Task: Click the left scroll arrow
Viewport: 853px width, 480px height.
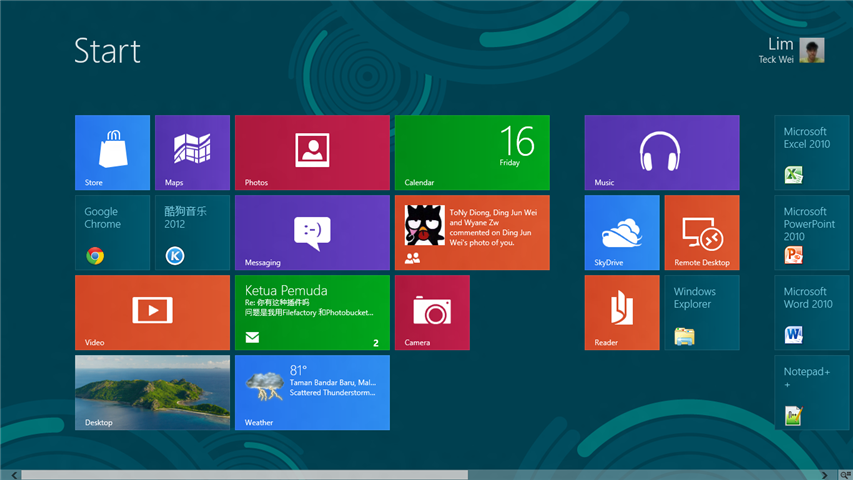Action: click(14, 475)
